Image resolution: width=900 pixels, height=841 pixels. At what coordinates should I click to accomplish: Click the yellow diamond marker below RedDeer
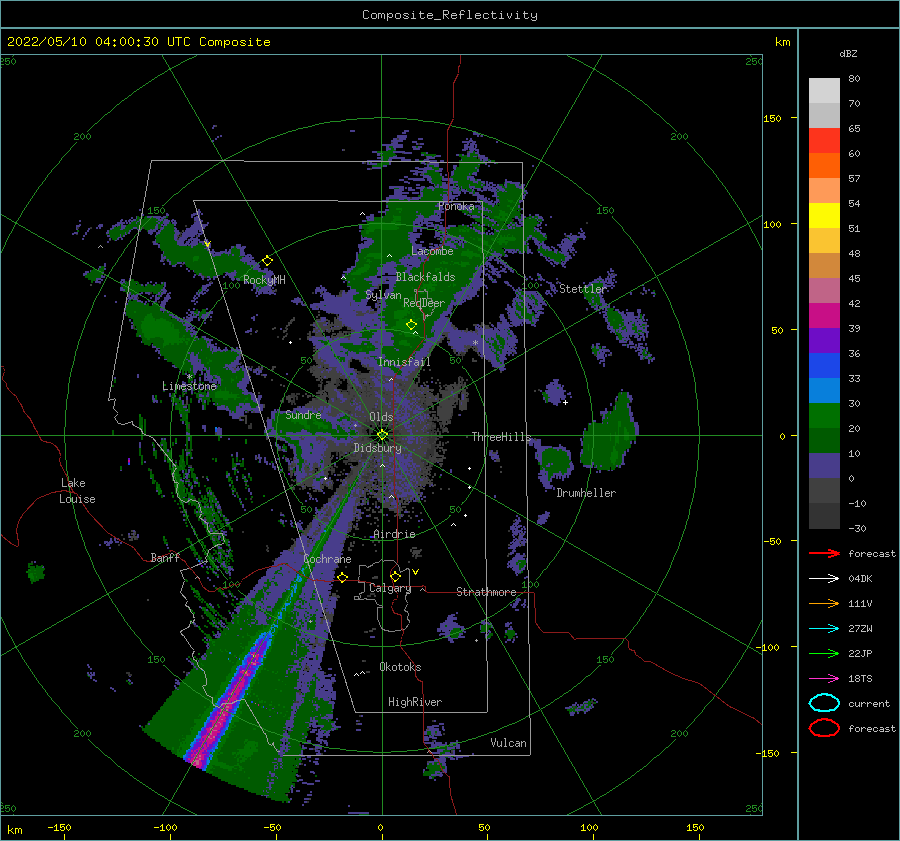411,324
